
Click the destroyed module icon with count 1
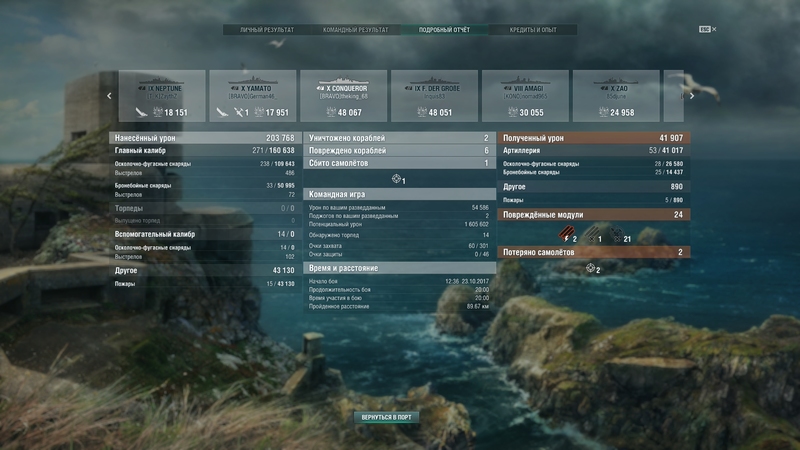coord(591,234)
